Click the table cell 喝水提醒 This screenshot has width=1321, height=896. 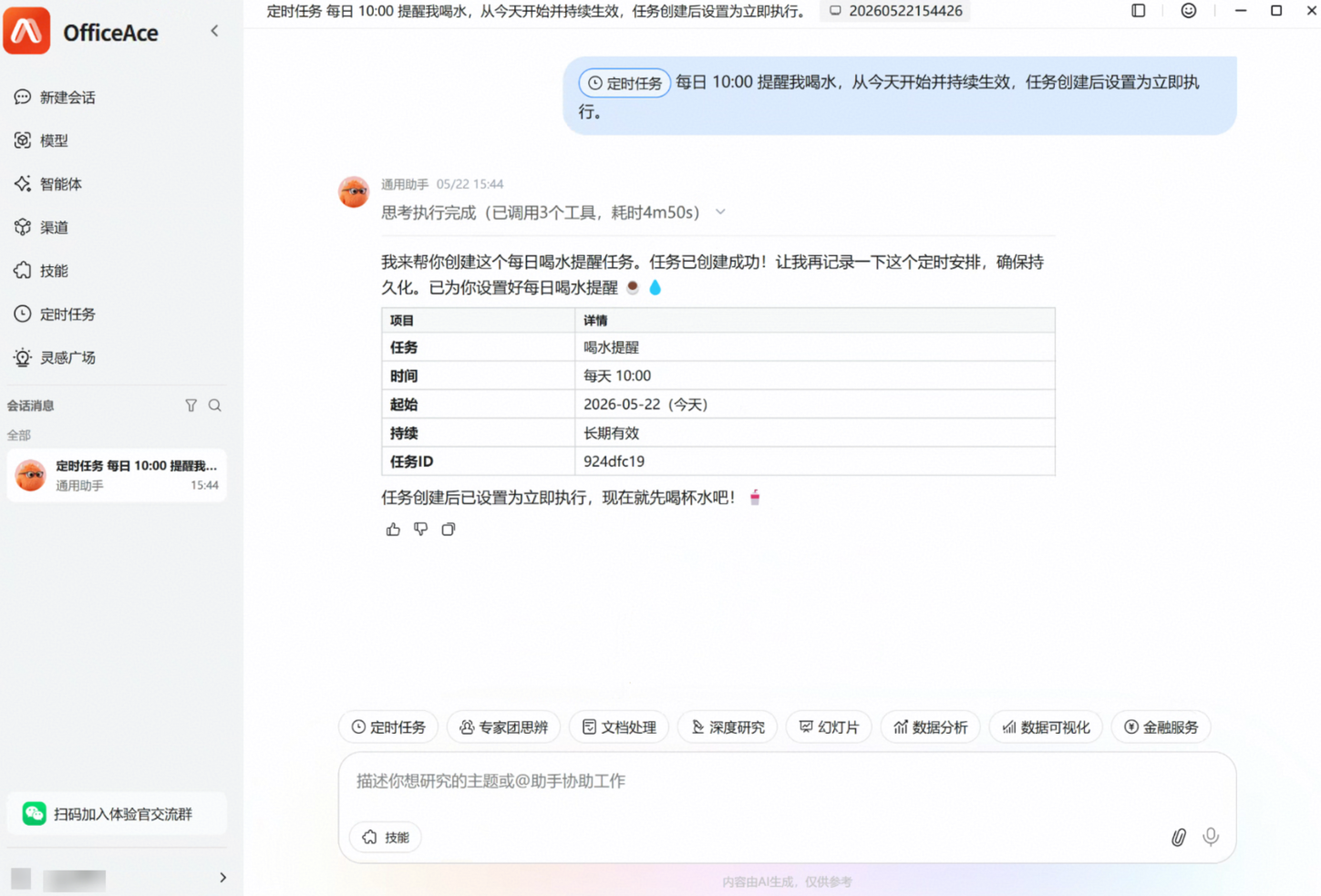pyautogui.click(x=612, y=347)
